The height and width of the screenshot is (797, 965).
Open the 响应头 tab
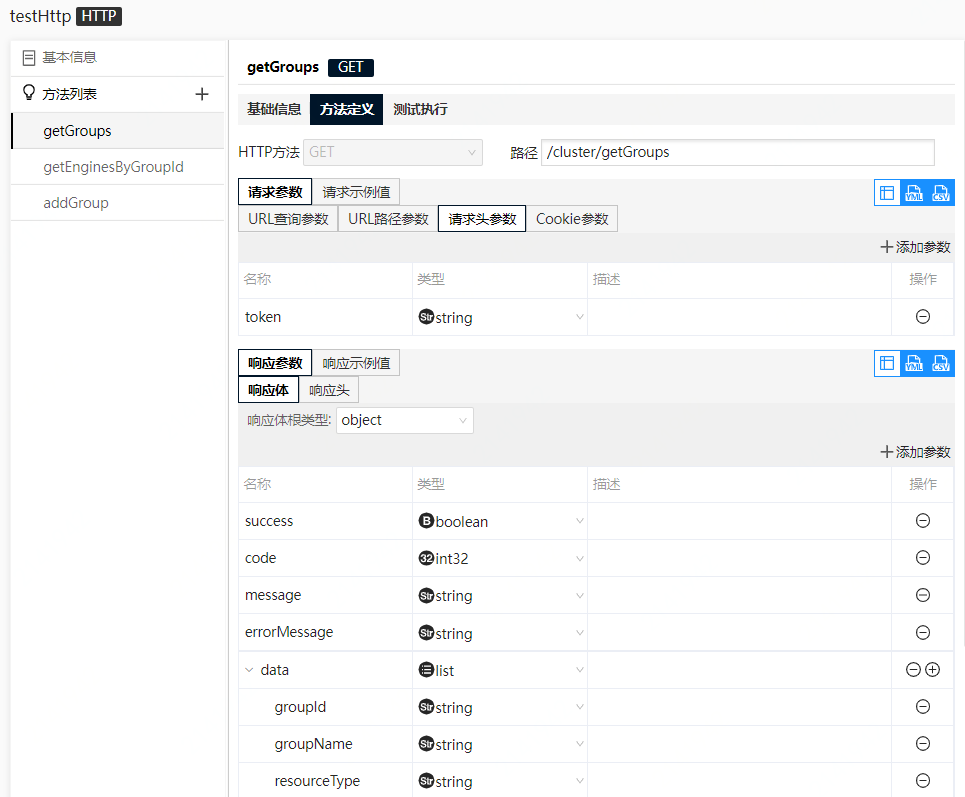pos(329,390)
